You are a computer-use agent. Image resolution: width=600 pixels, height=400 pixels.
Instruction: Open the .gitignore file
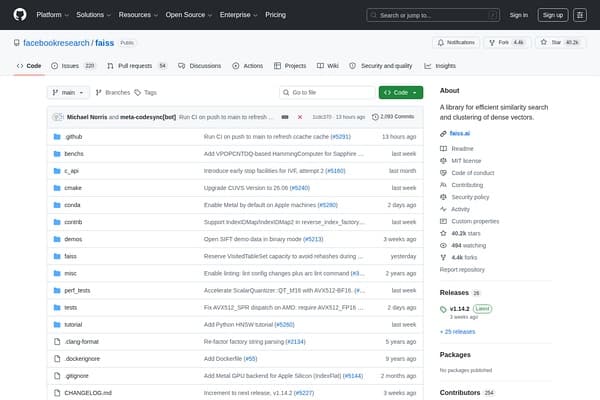[77, 376]
